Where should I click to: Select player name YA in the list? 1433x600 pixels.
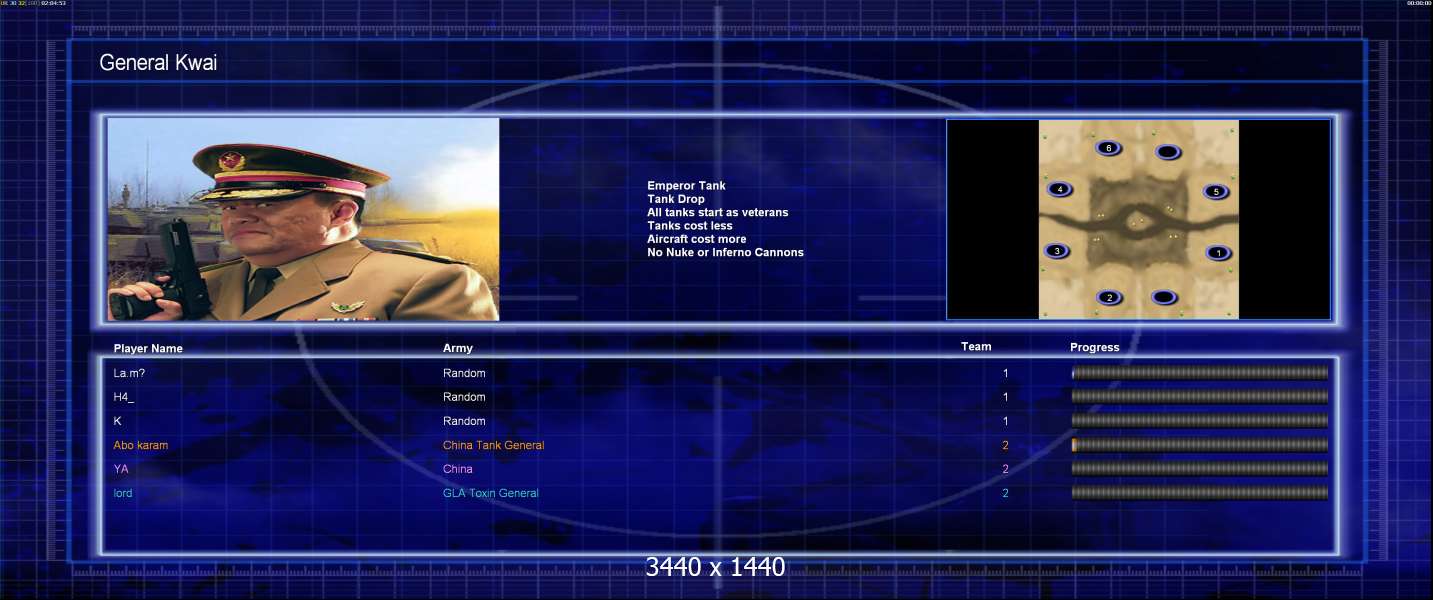click(121, 469)
